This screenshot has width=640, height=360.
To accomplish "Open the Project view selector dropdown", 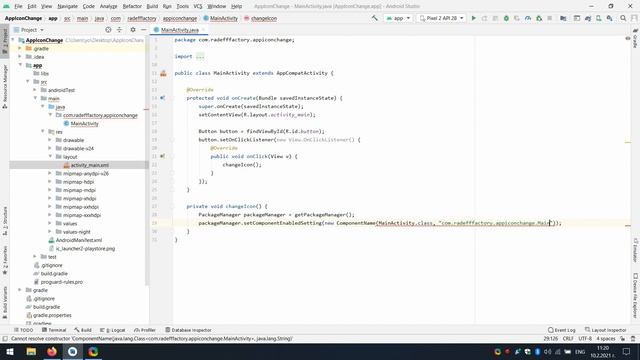I will click(x=29, y=30).
